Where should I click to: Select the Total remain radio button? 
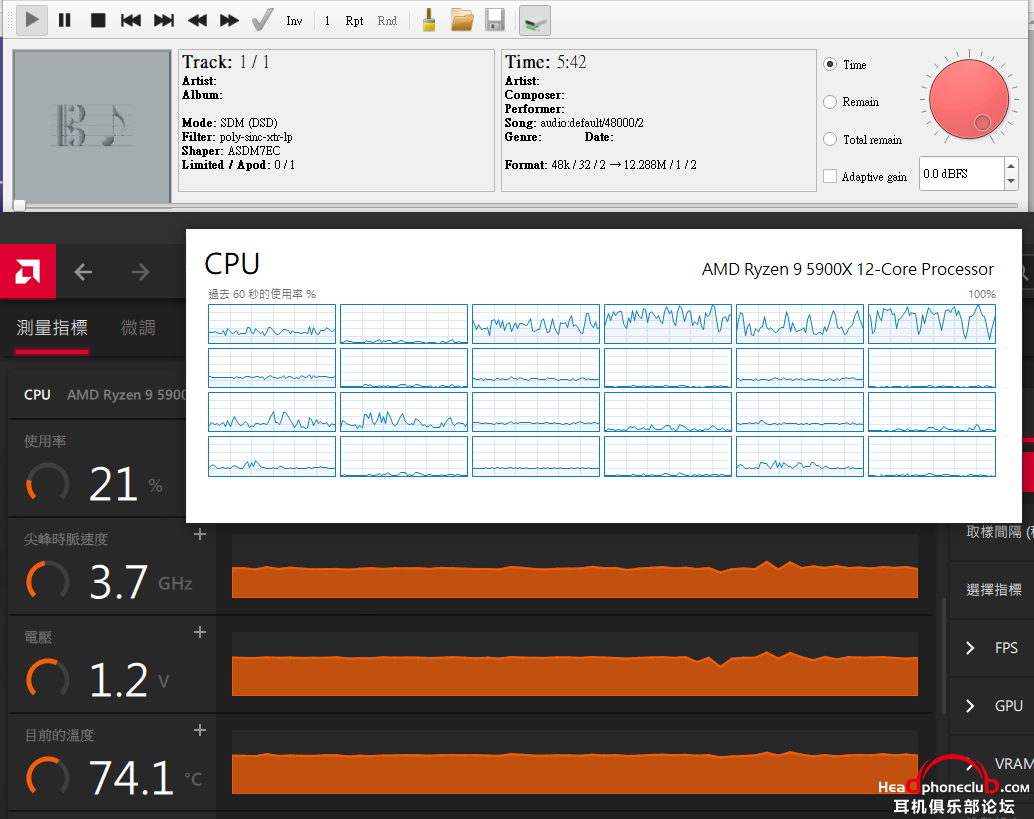[x=830, y=139]
